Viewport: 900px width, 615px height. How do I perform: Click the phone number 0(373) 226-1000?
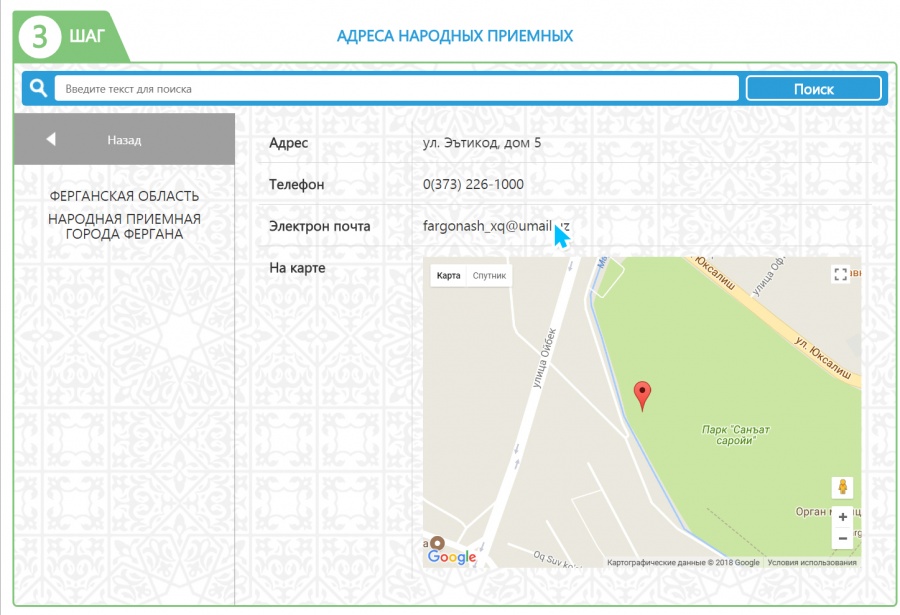[x=473, y=184]
